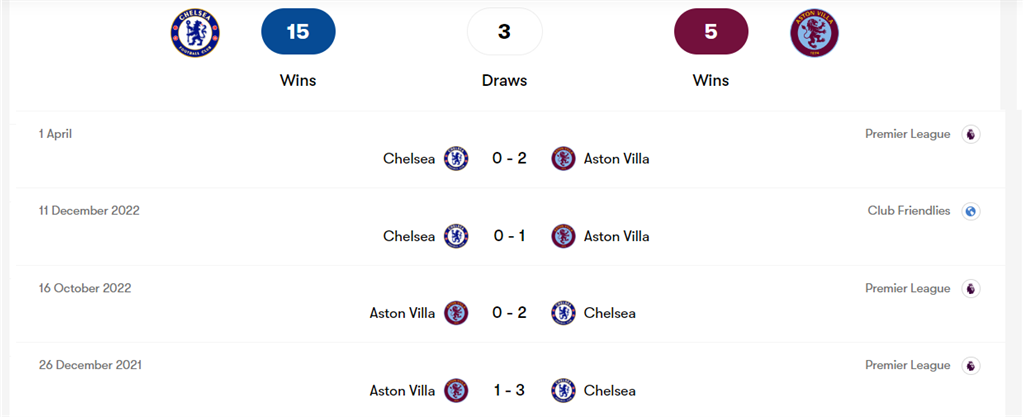Click the 16 October 2022 match date
Image resolution: width=1024 pixels, height=417 pixels.
(85, 288)
